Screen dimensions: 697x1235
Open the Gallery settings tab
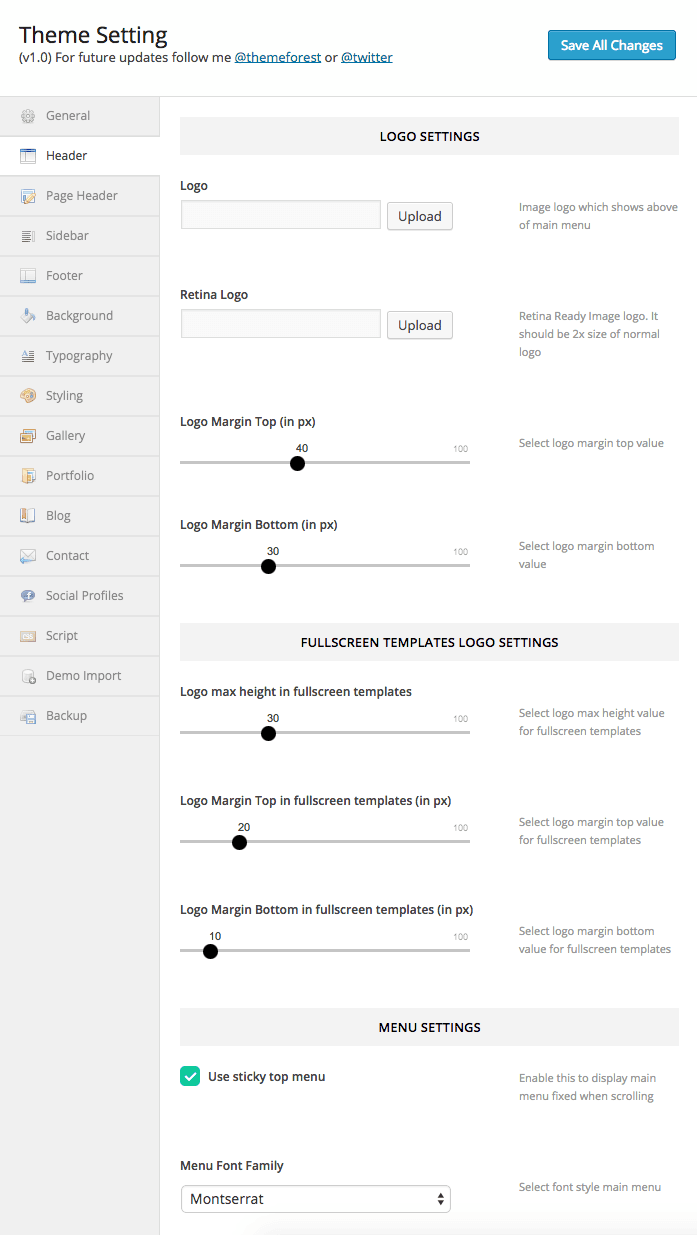point(80,436)
